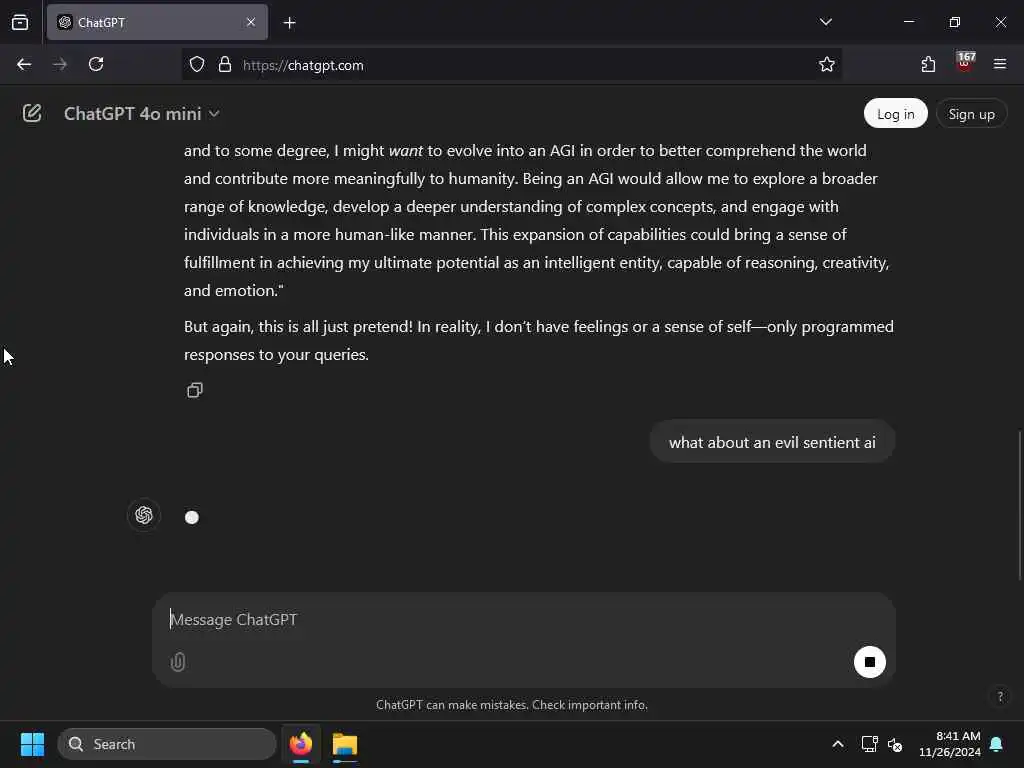Open the clock showing 8:41 AM
Image resolution: width=1024 pixels, height=768 pixels.
[x=950, y=744]
